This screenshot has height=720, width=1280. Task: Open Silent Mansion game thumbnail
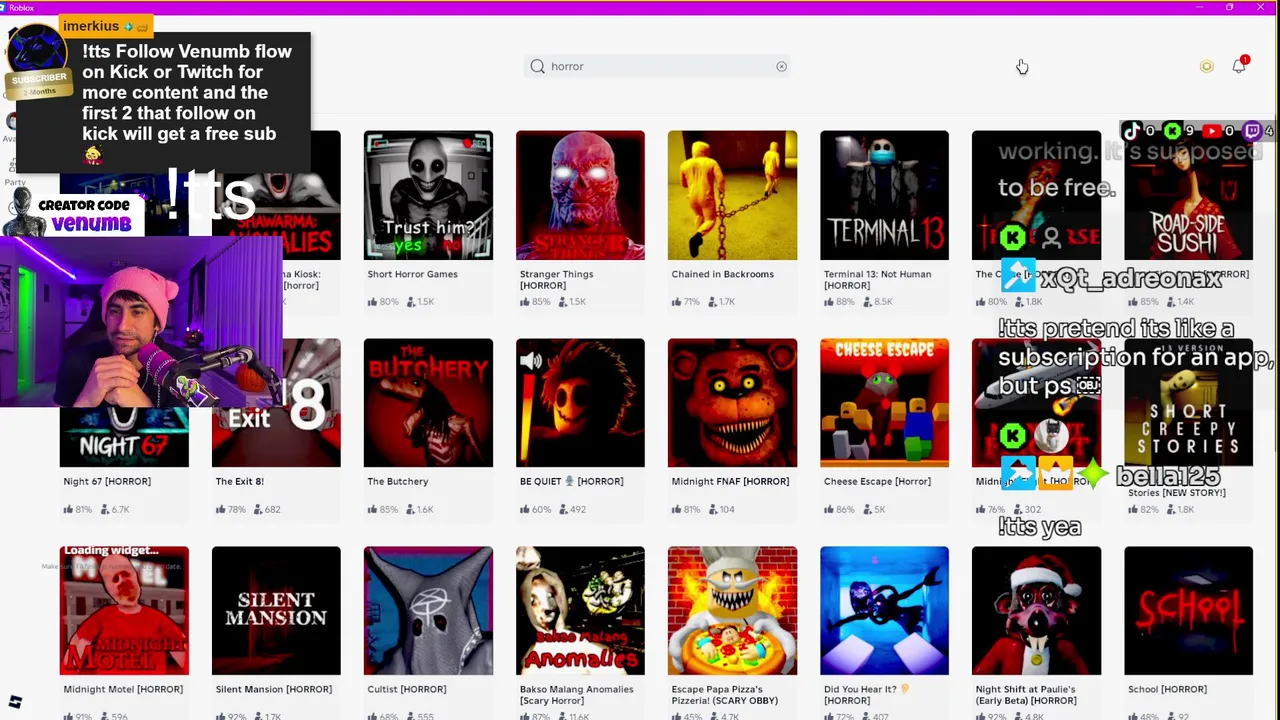click(276, 611)
